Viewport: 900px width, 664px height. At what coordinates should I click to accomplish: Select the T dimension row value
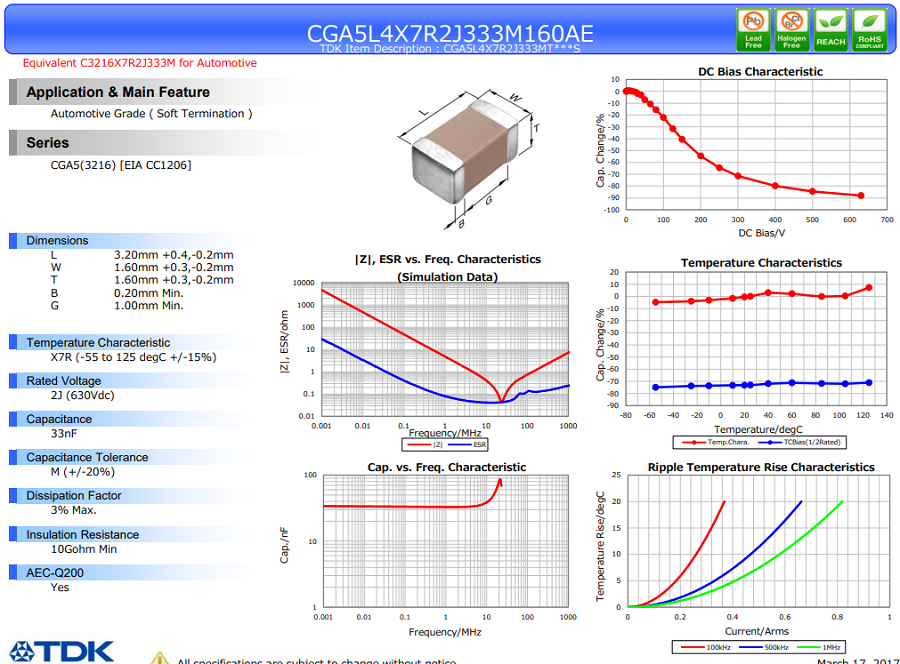(174, 280)
